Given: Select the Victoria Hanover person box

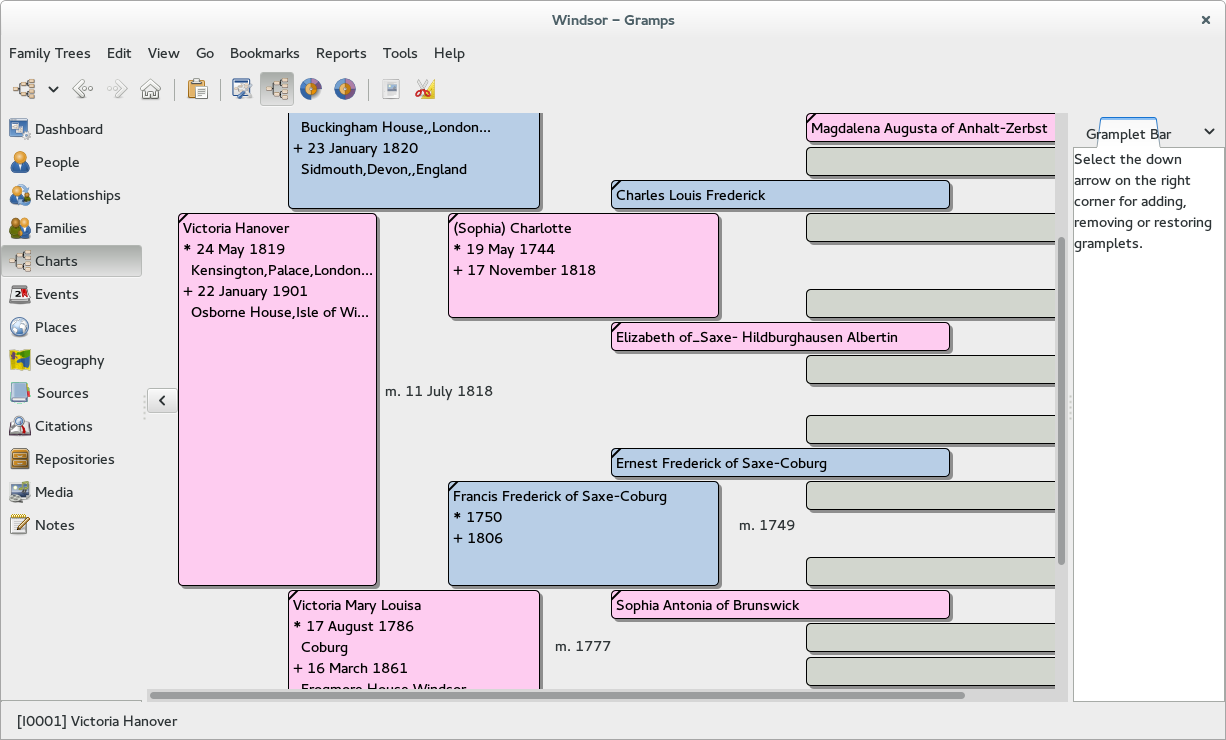Looking at the screenshot, I should 277,400.
